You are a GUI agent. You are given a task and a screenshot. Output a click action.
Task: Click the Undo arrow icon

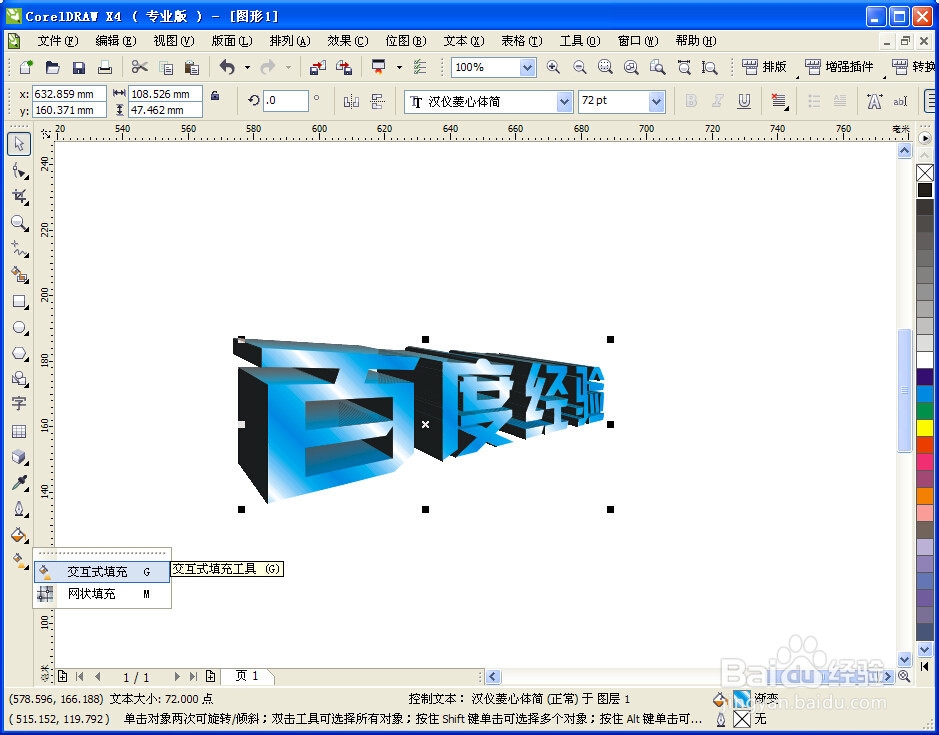pyautogui.click(x=227, y=67)
